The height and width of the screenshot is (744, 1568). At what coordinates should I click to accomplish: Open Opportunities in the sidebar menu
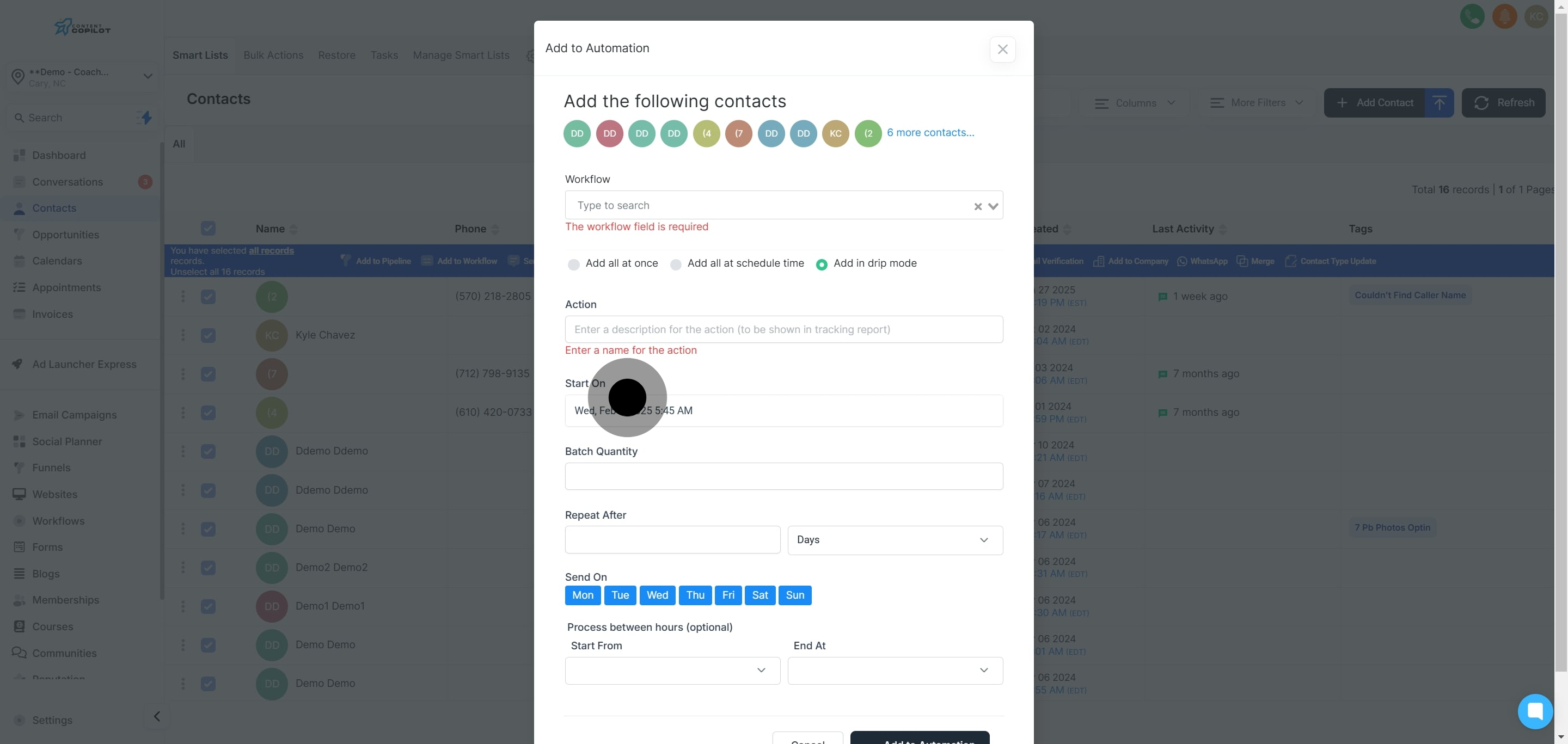[x=65, y=235]
